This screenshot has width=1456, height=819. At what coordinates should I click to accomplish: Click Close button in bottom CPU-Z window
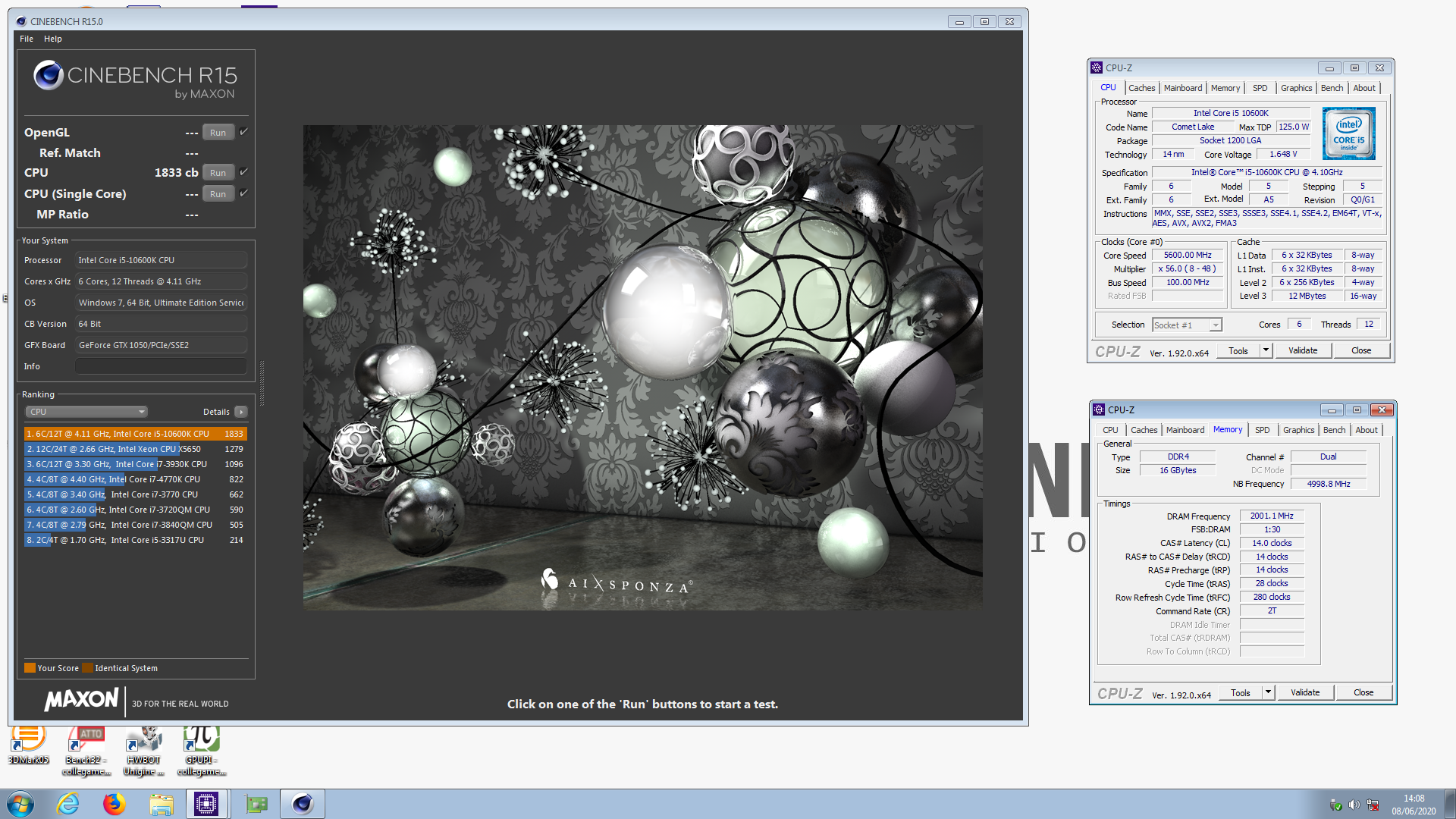(x=1363, y=693)
